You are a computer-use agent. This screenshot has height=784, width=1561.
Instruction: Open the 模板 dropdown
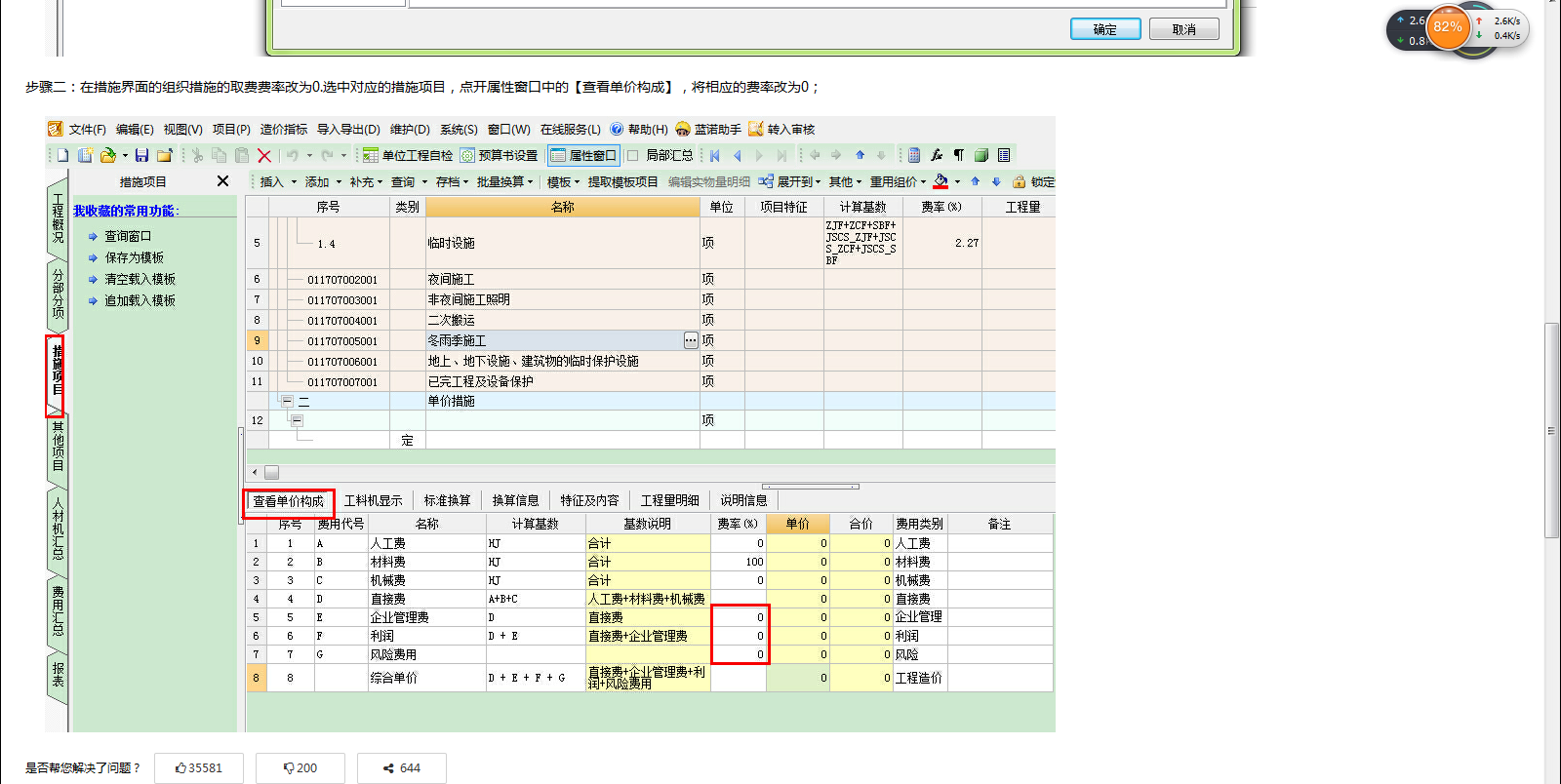coord(563,181)
